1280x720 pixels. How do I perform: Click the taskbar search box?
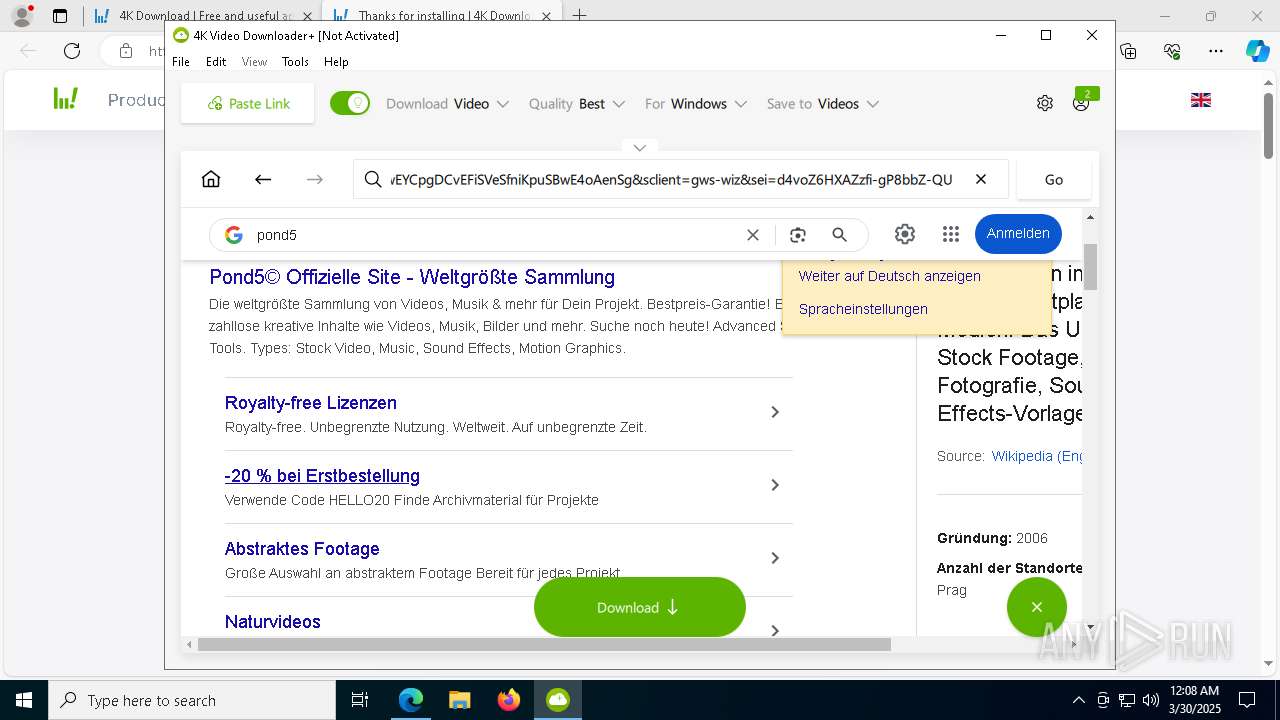click(192, 700)
